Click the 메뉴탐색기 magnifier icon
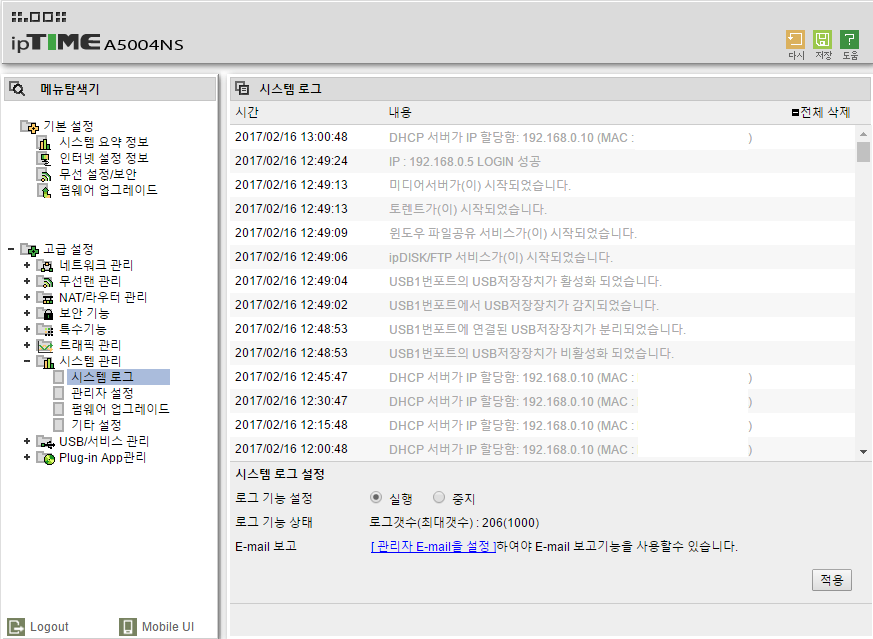 [17, 89]
